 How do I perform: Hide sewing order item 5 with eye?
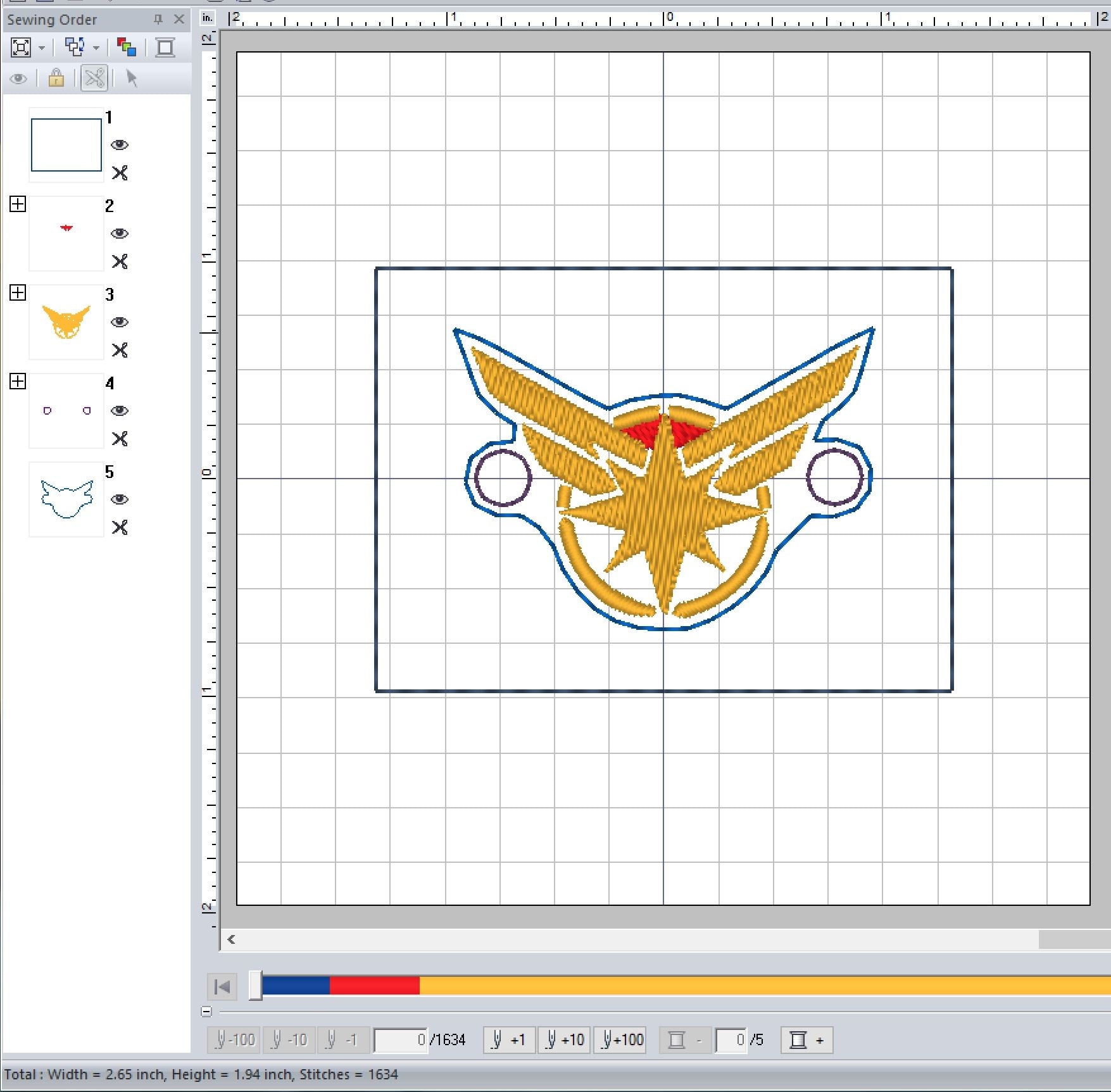[120, 499]
